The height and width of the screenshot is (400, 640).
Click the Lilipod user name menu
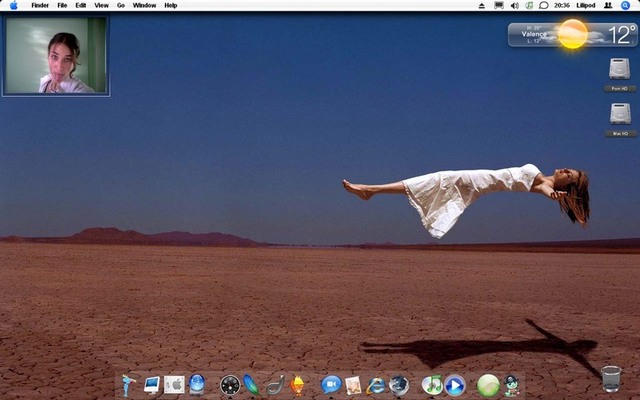point(586,5)
